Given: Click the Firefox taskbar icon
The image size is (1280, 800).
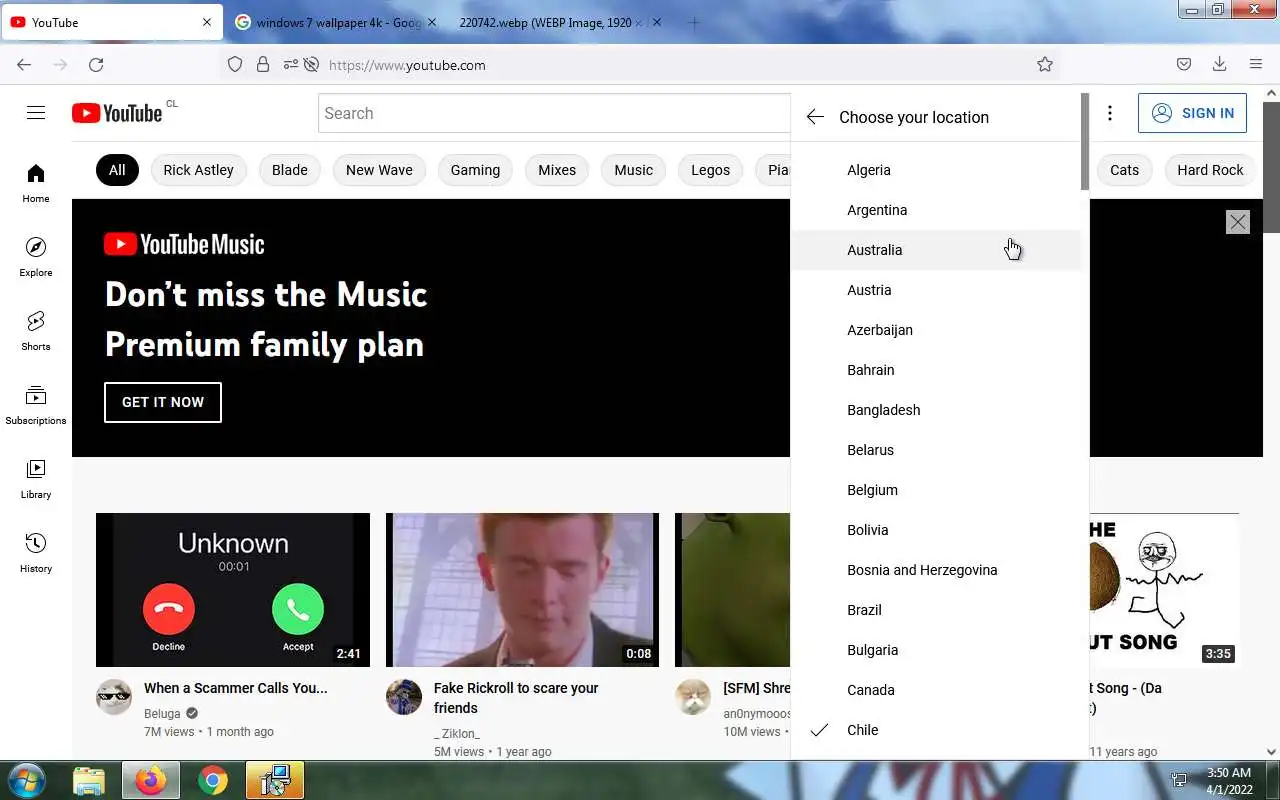Looking at the screenshot, I should [151, 780].
